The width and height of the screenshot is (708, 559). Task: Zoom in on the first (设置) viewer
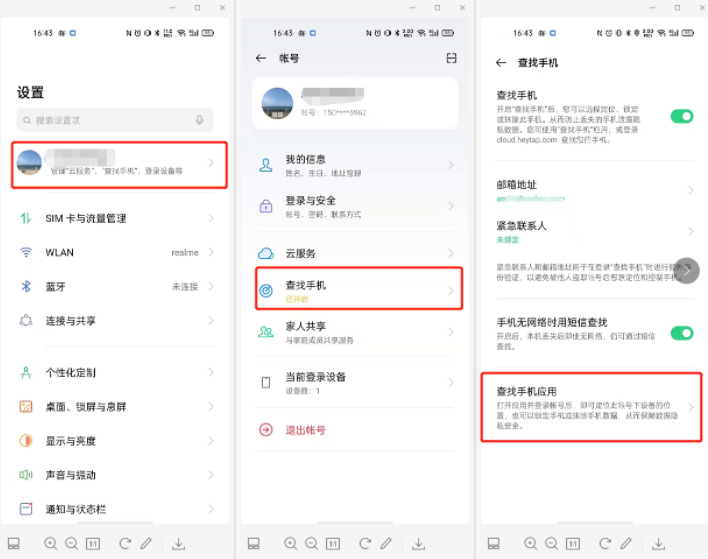[x=50, y=544]
